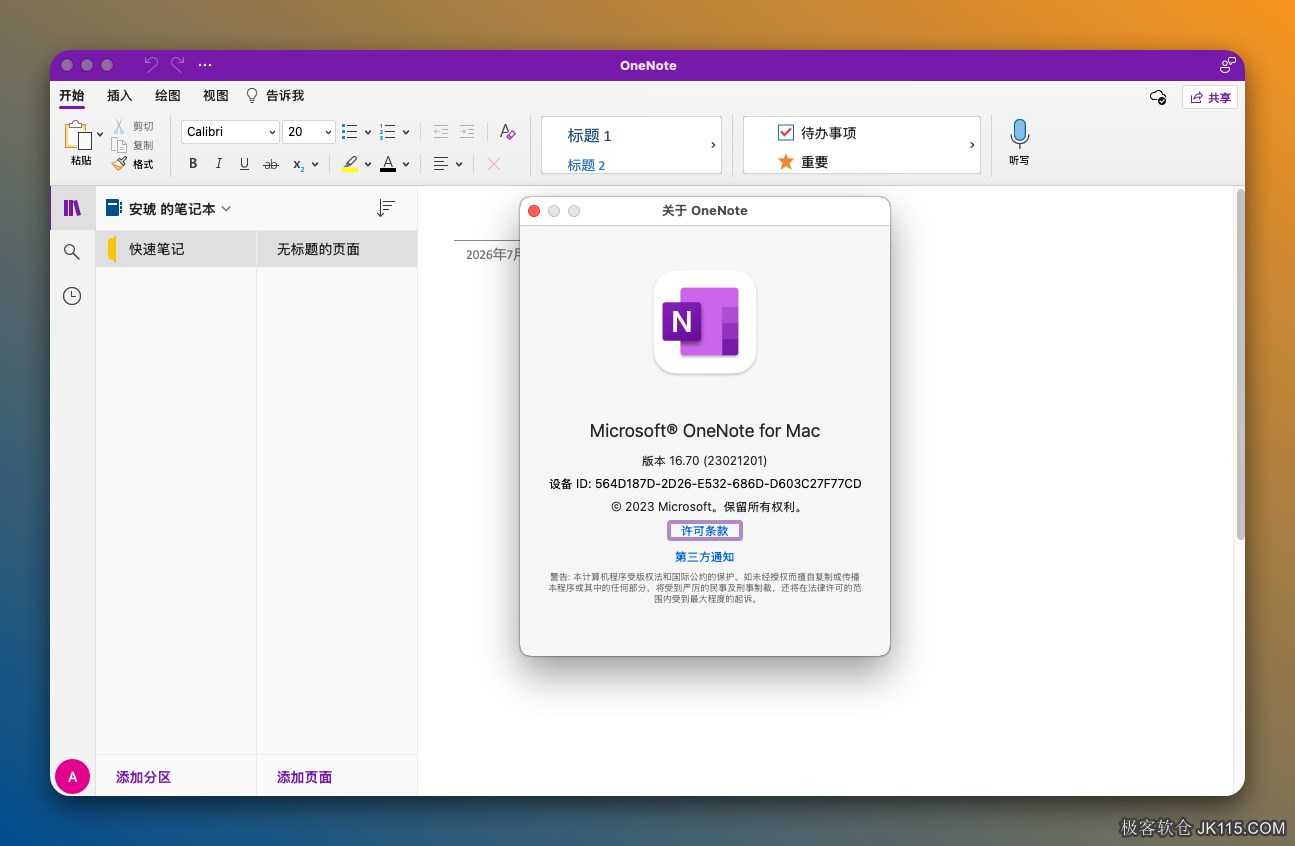Decrease the paragraph indent

point(441,132)
